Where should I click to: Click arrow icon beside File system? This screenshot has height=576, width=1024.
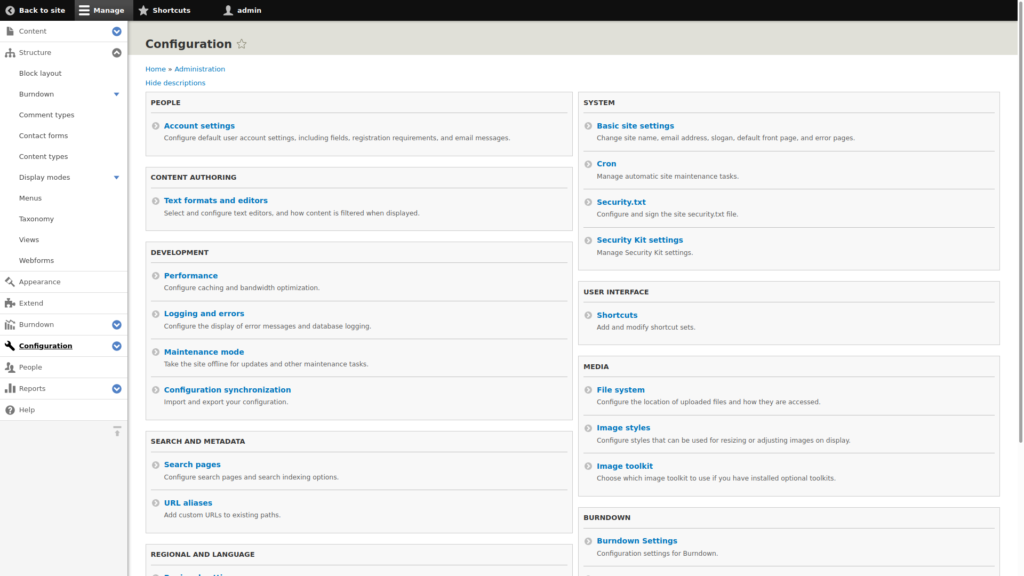pos(588,390)
